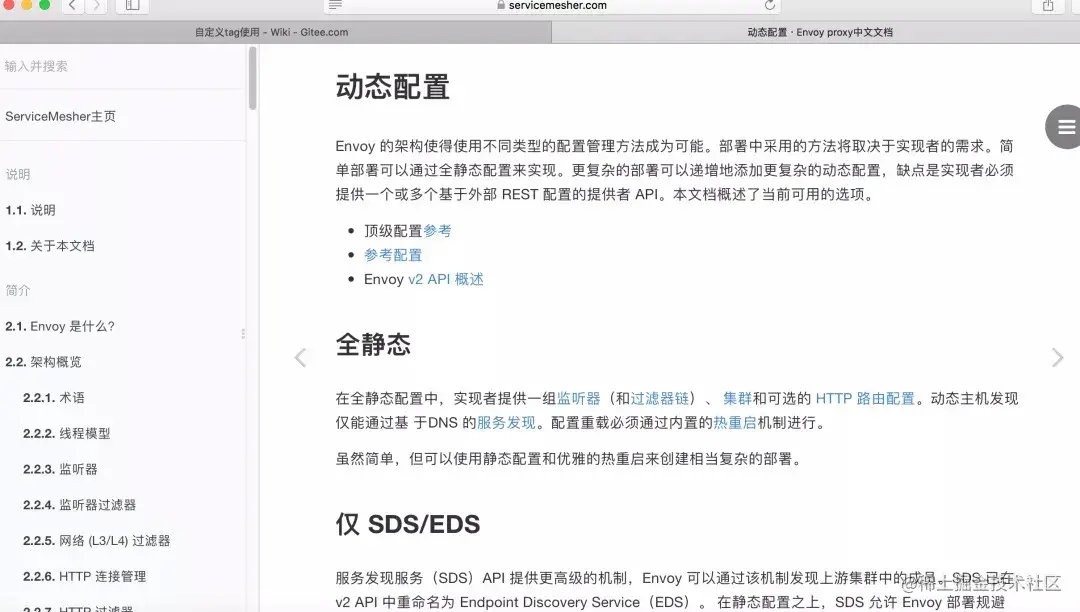This screenshot has width=1080, height=612.
Task: Open the 参考配置 link
Action: pyautogui.click(x=392, y=255)
